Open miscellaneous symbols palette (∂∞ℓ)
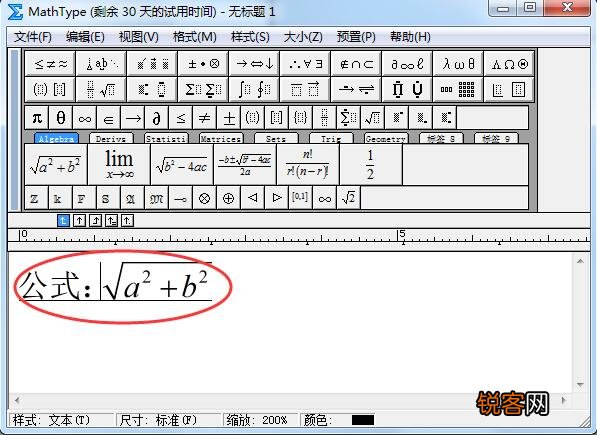597x435 pixels. (x=407, y=64)
